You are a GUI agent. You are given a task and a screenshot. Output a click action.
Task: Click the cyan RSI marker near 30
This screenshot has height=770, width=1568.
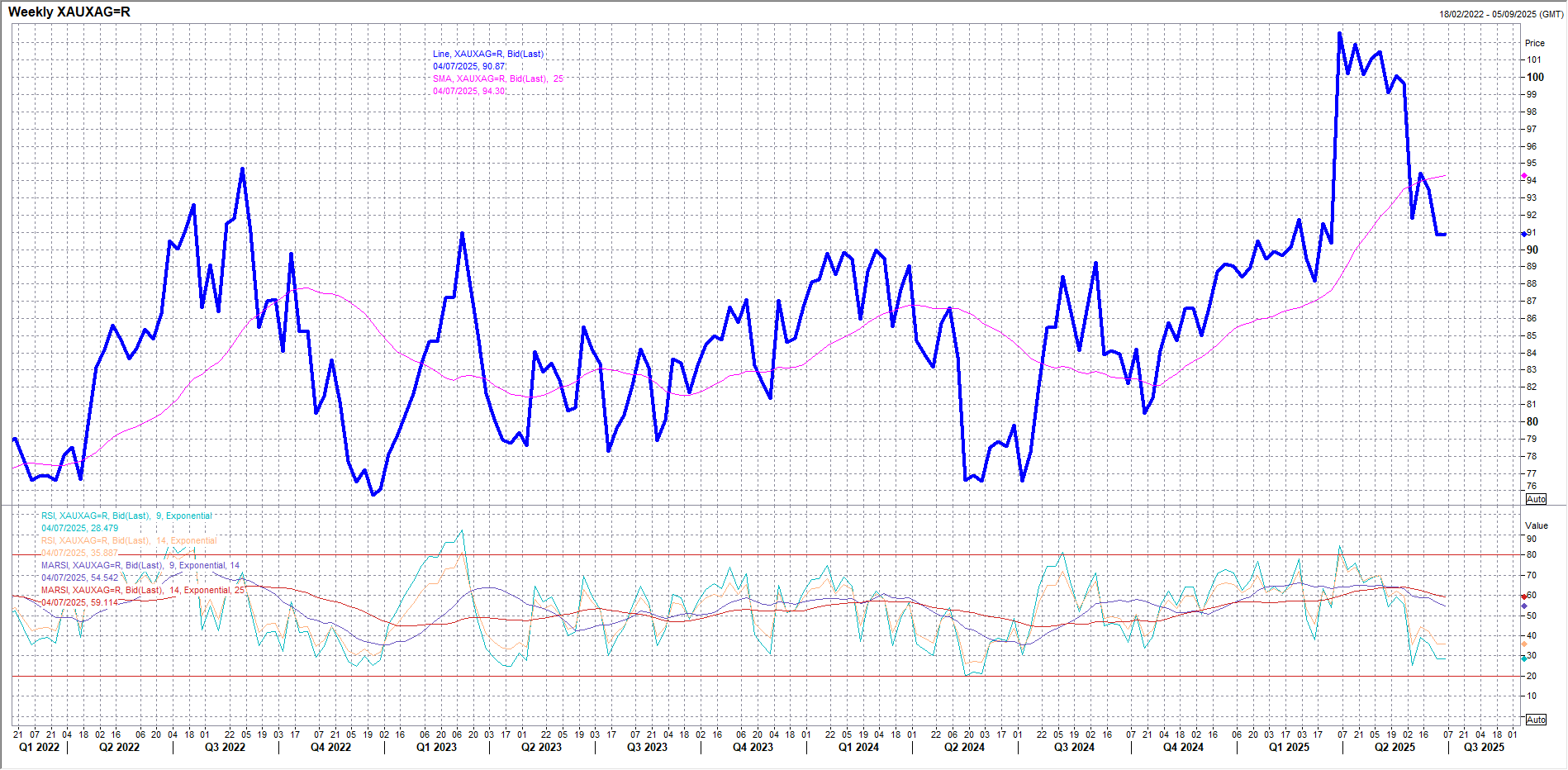pyautogui.click(x=1524, y=658)
